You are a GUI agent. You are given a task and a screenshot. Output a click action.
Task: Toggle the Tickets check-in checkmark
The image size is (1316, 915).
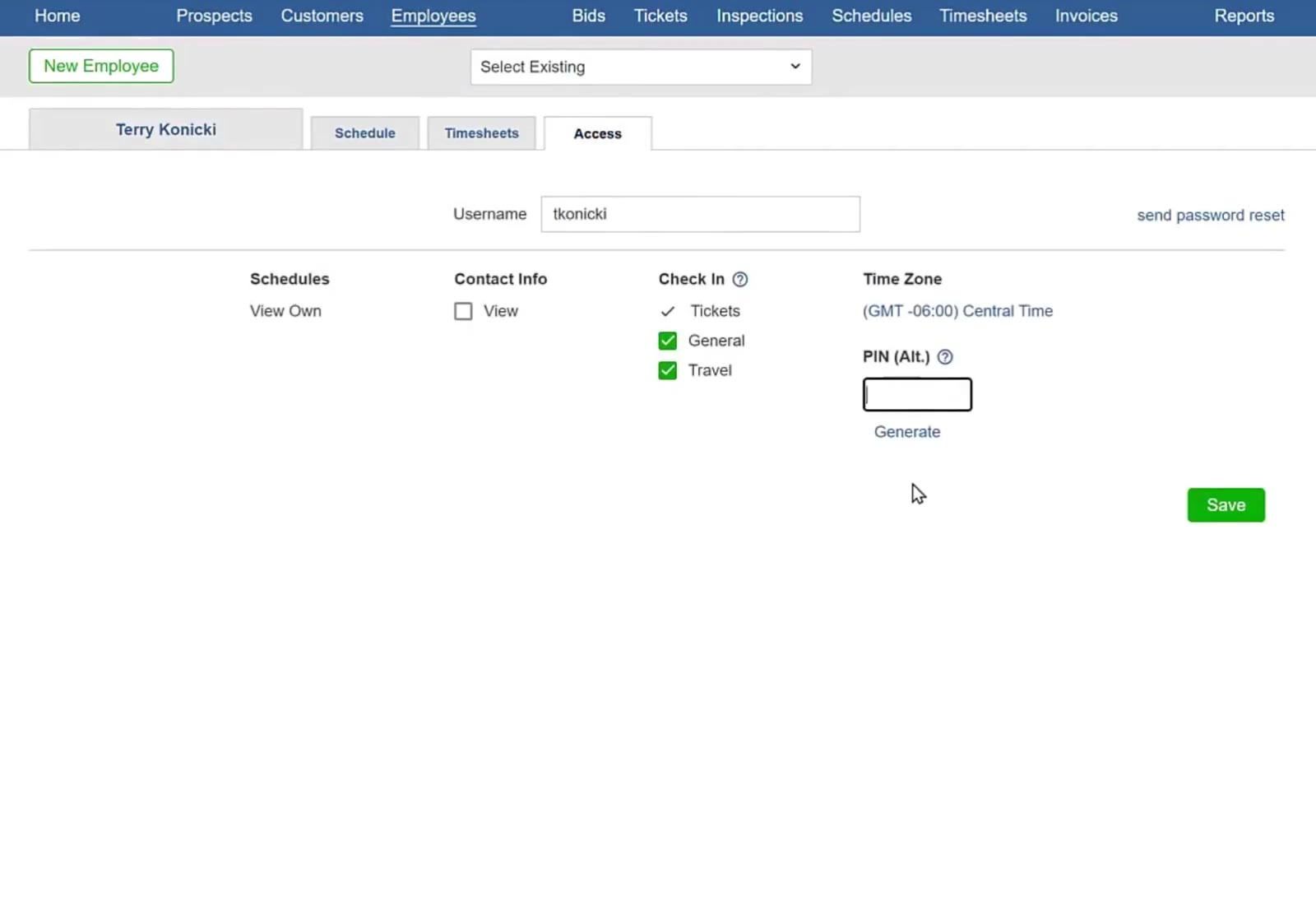click(x=668, y=311)
